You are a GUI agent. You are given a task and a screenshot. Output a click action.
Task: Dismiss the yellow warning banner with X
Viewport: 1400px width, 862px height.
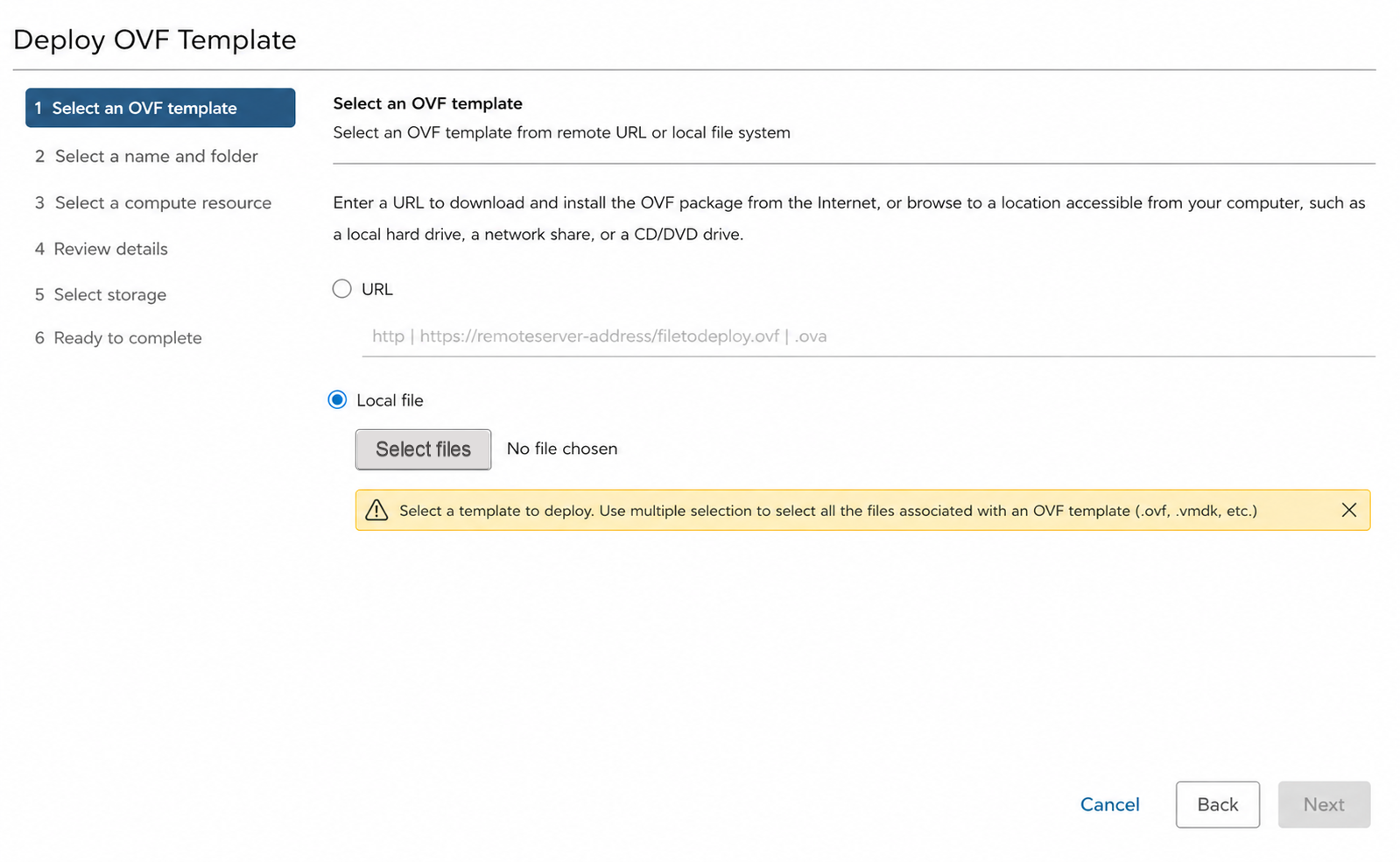click(x=1348, y=510)
